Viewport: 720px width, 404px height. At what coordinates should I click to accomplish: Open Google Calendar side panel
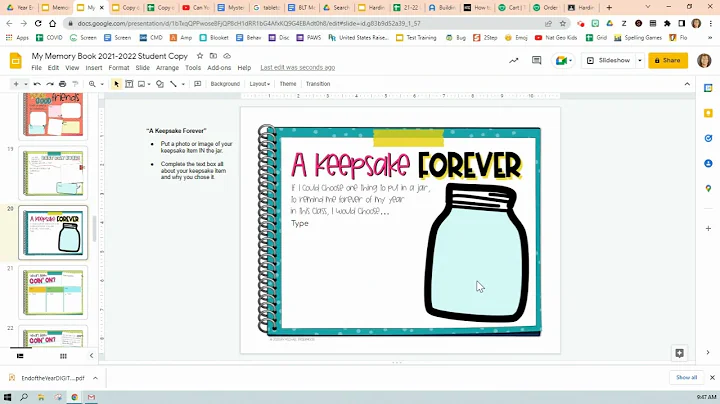[x=708, y=88]
